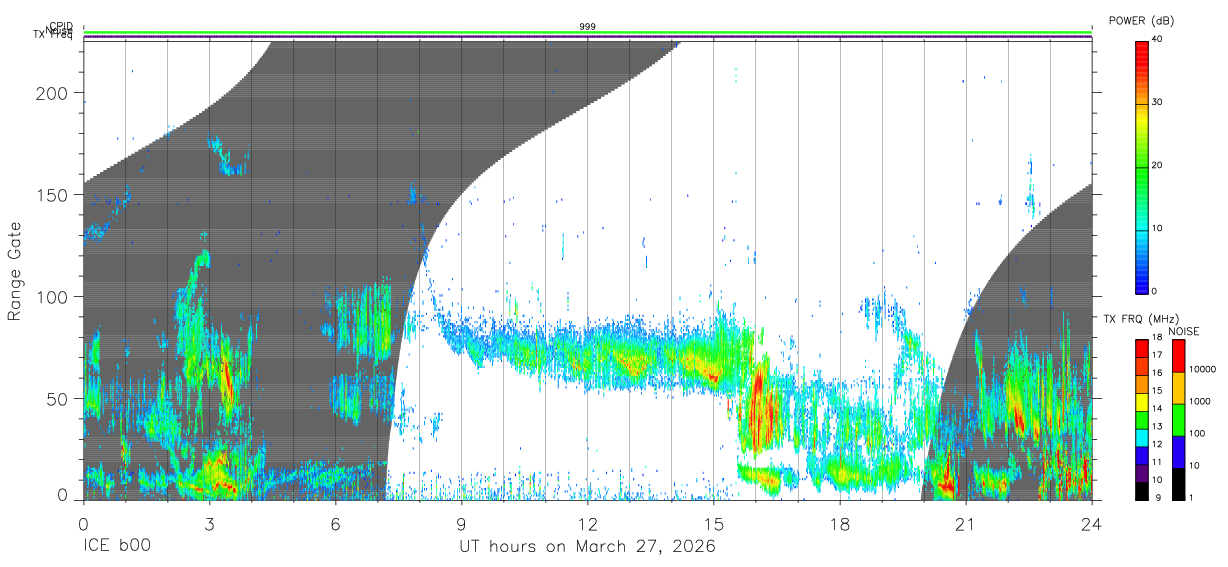Screen dimensions: 1228x567
Task: Click the Range Gate axis title
Action: (16, 271)
